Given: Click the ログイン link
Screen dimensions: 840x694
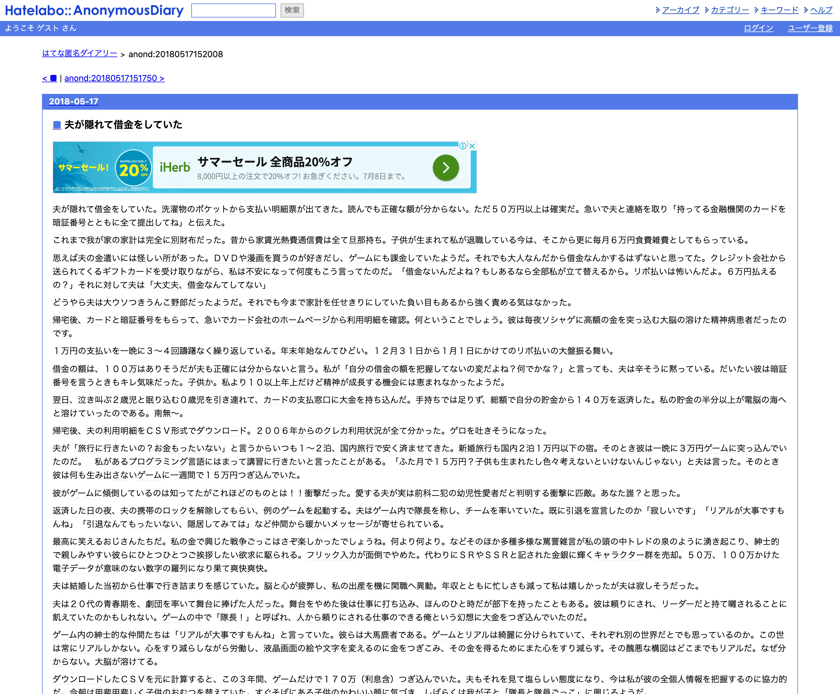Looking at the screenshot, I should tap(758, 28).
